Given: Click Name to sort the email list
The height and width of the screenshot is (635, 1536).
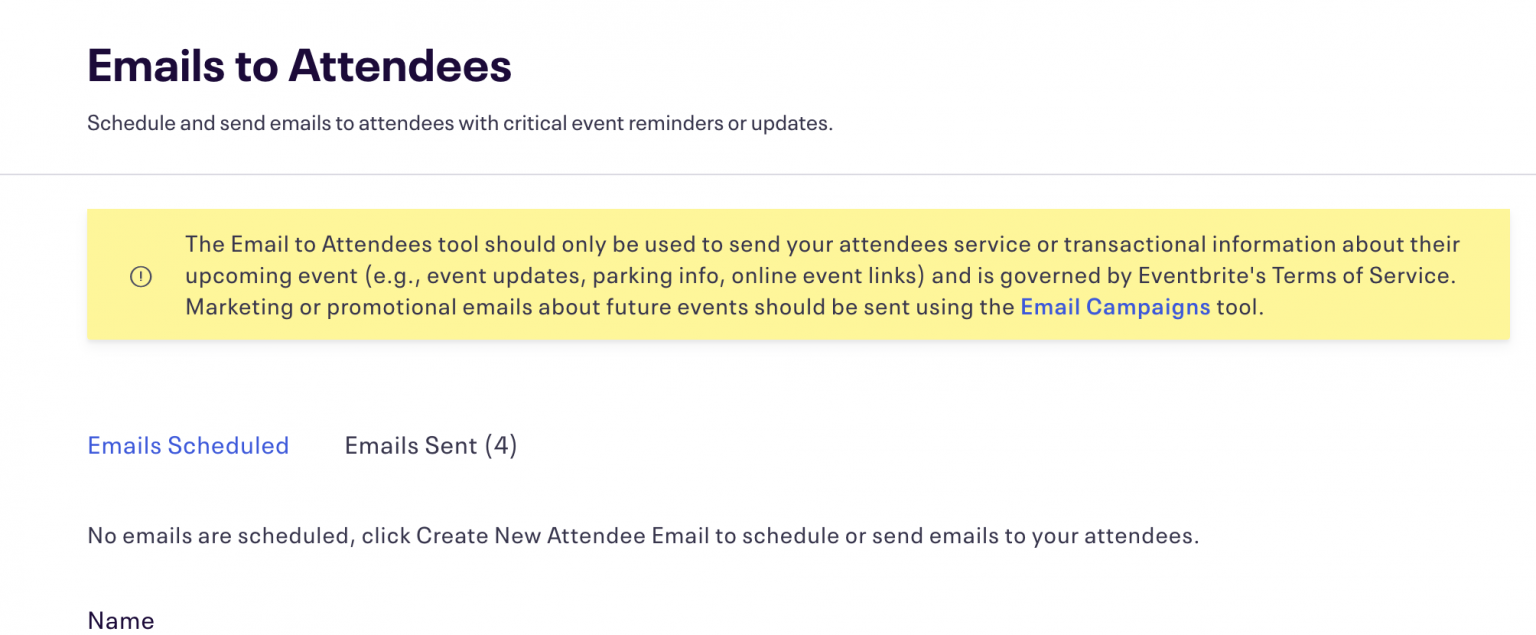Looking at the screenshot, I should coord(120,620).
